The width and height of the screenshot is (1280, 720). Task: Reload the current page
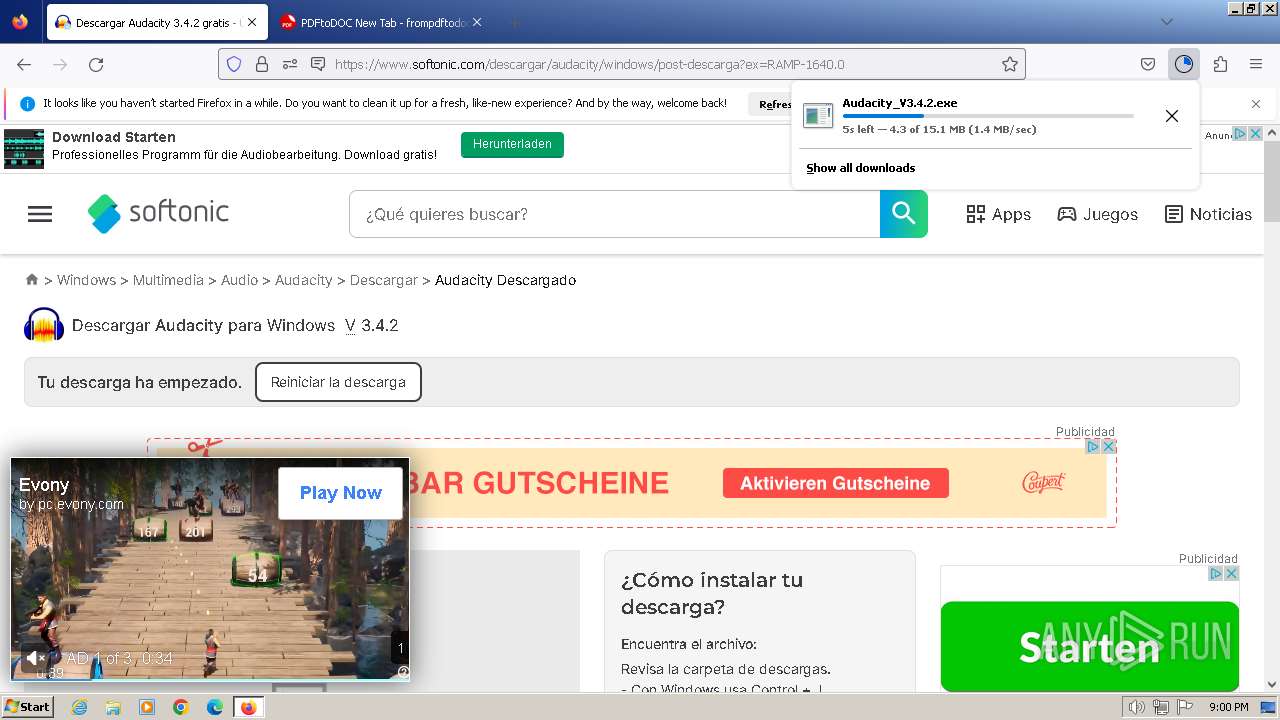click(x=96, y=64)
